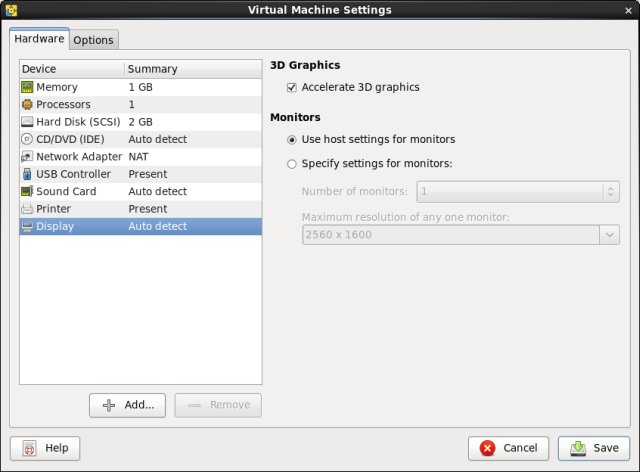Click the red X icon on Cancel

click(487, 448)
